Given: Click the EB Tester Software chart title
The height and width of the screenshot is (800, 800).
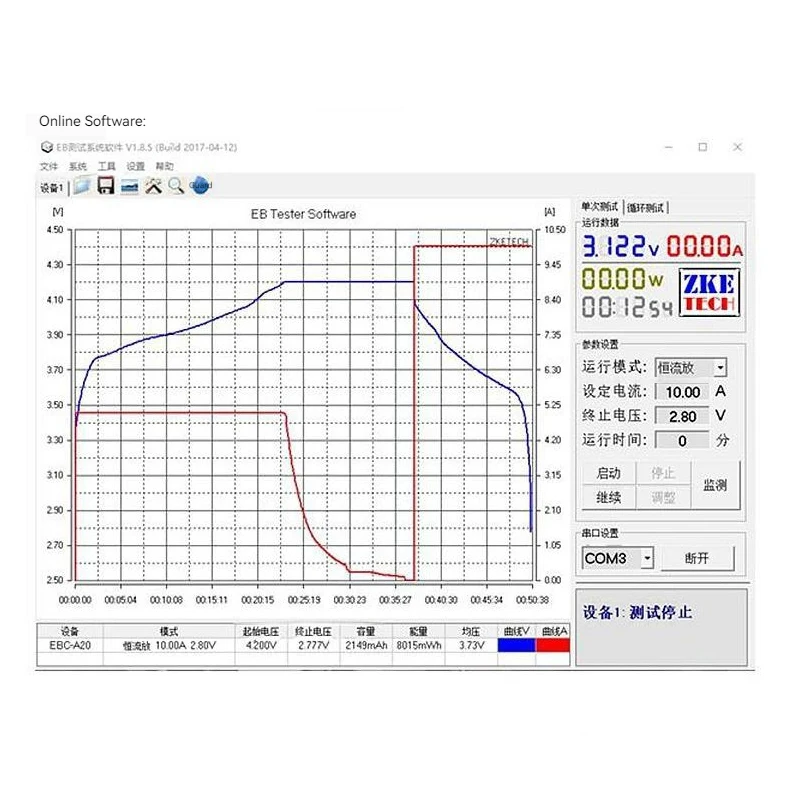Looking at the screenshot, I should point(304,214).
